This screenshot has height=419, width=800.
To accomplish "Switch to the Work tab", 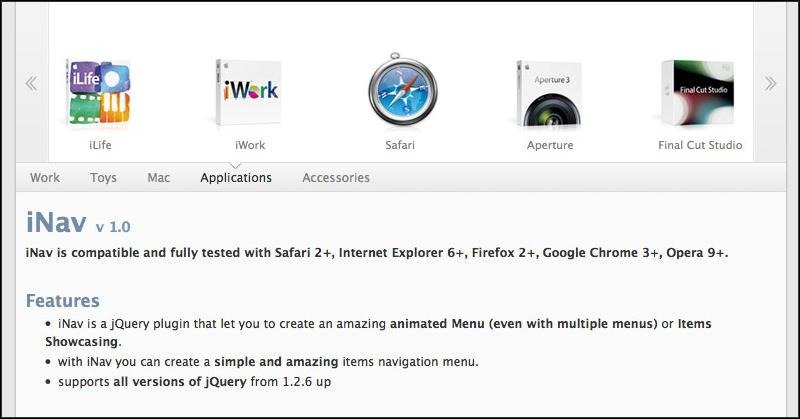I will pyautogui.click(x=45, y=178).
